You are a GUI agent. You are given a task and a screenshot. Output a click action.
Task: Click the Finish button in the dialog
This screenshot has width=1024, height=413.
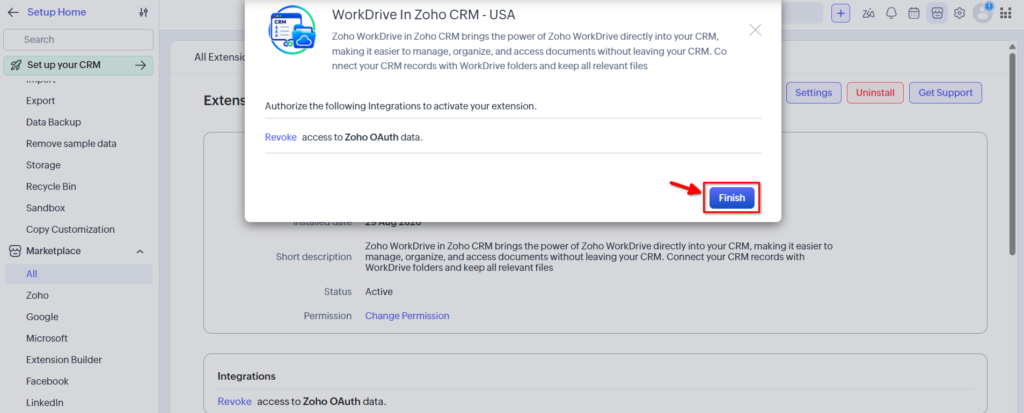tap(731, 197)
